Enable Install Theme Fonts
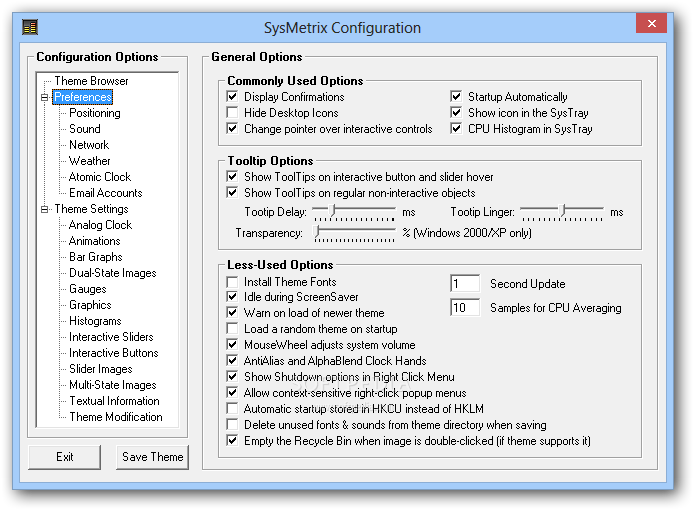Image resolution: width=694 pixels, height=510 pixels. (x=232, y=282)
